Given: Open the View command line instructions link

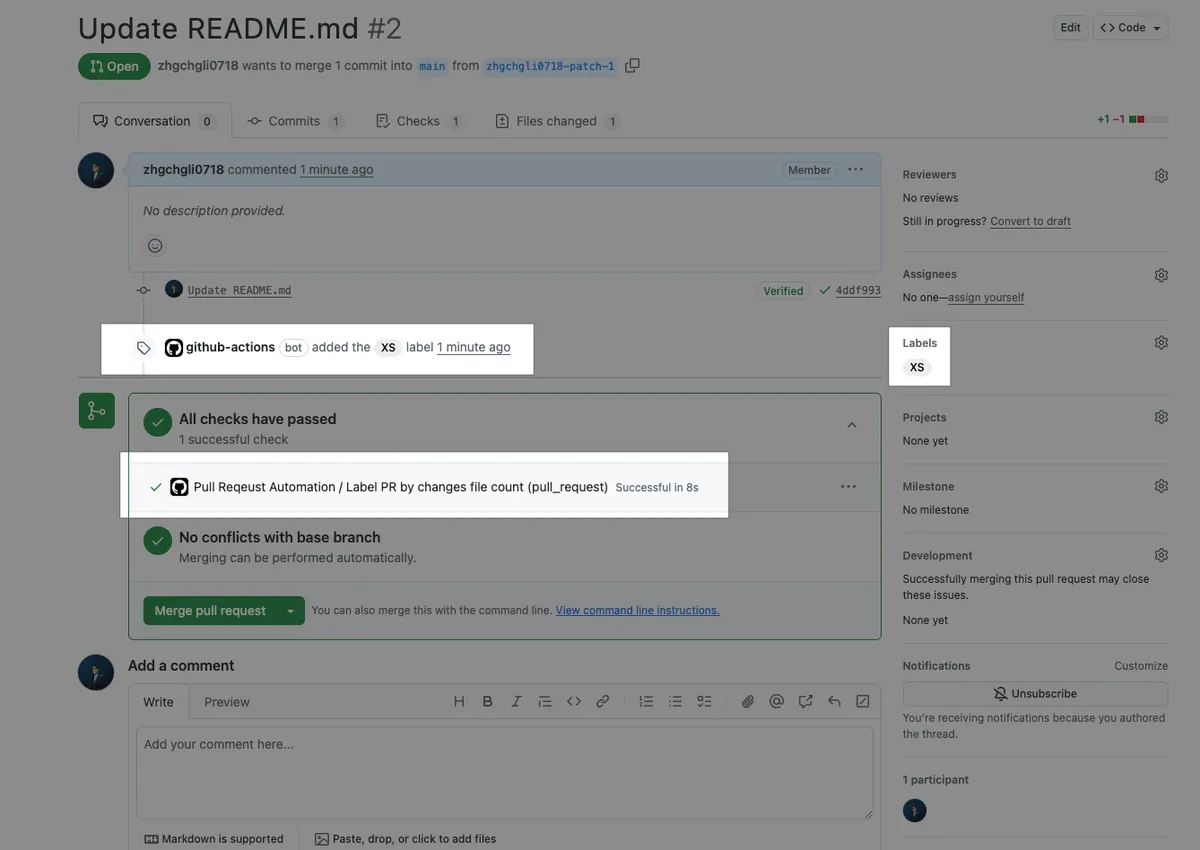Looking at the screenshot, I should [x=637, y=610].
